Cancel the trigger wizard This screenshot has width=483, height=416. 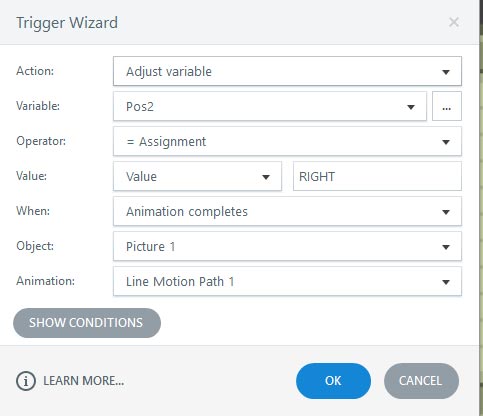point(421,381)
